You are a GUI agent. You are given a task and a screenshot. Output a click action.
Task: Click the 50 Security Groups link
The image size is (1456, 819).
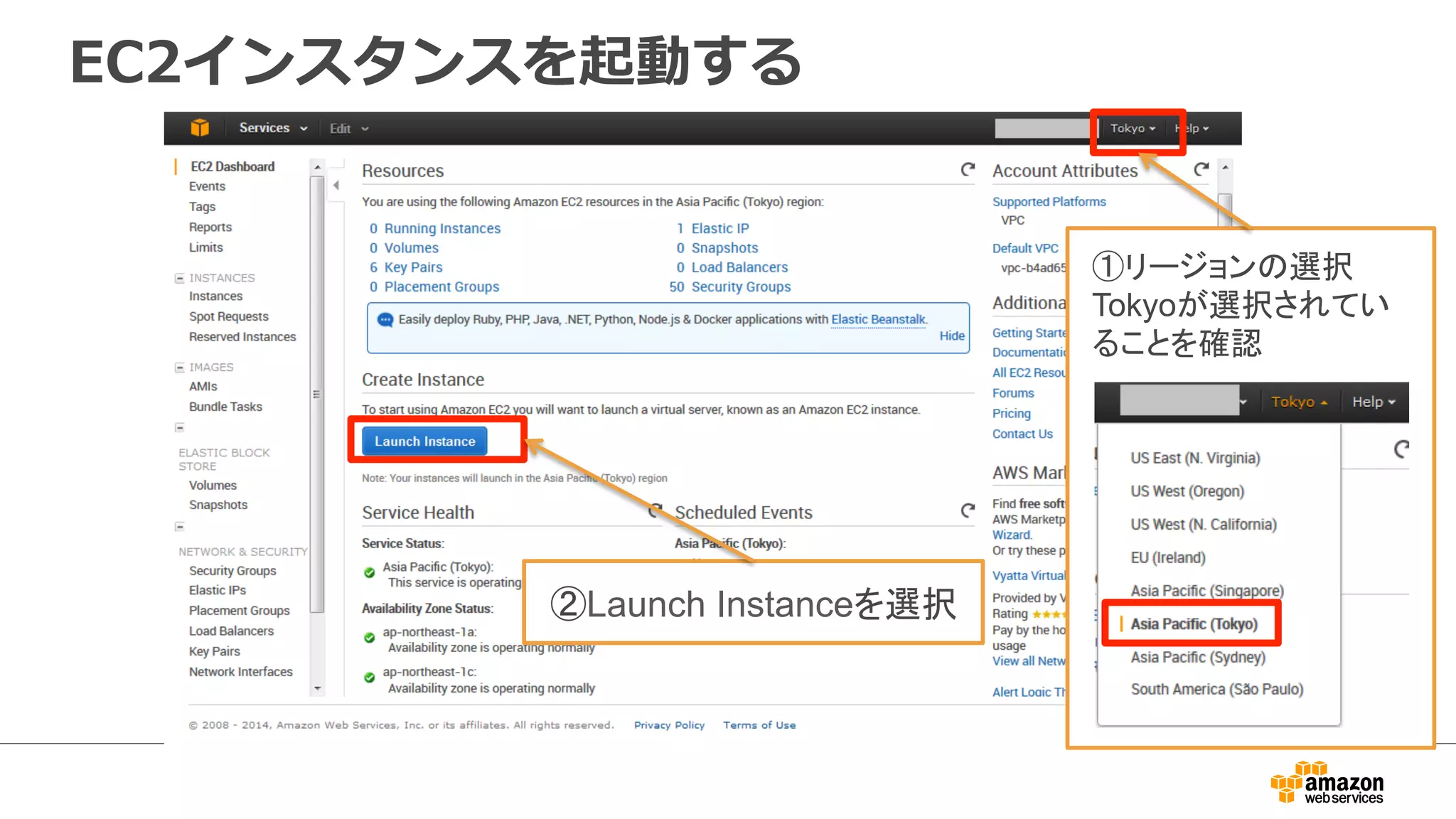click(x=730, y=287)
